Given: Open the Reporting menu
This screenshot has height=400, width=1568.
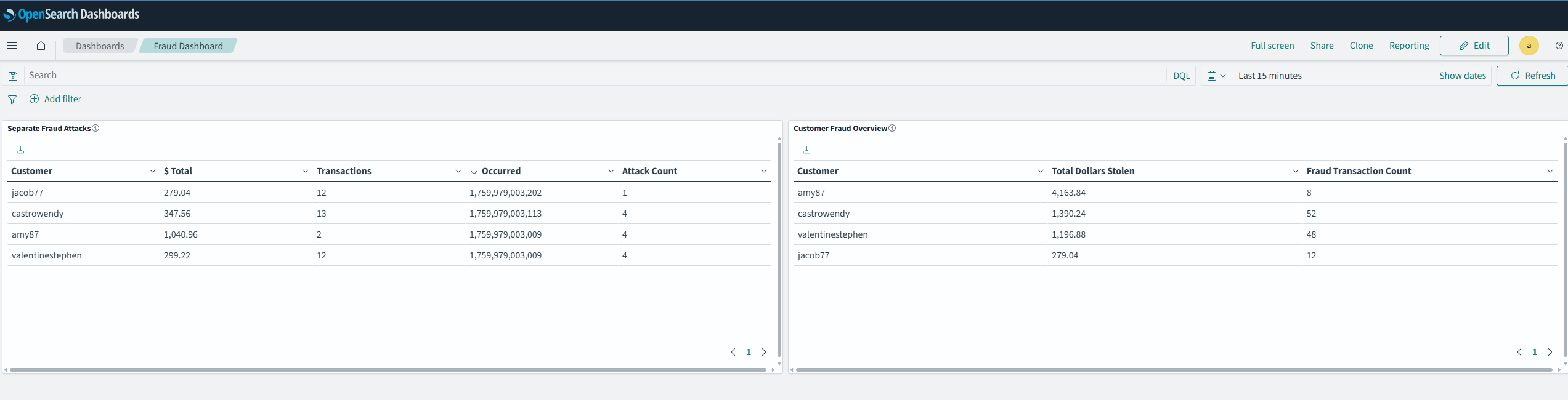Looking at the screenshot, I should coord(1408,46).
